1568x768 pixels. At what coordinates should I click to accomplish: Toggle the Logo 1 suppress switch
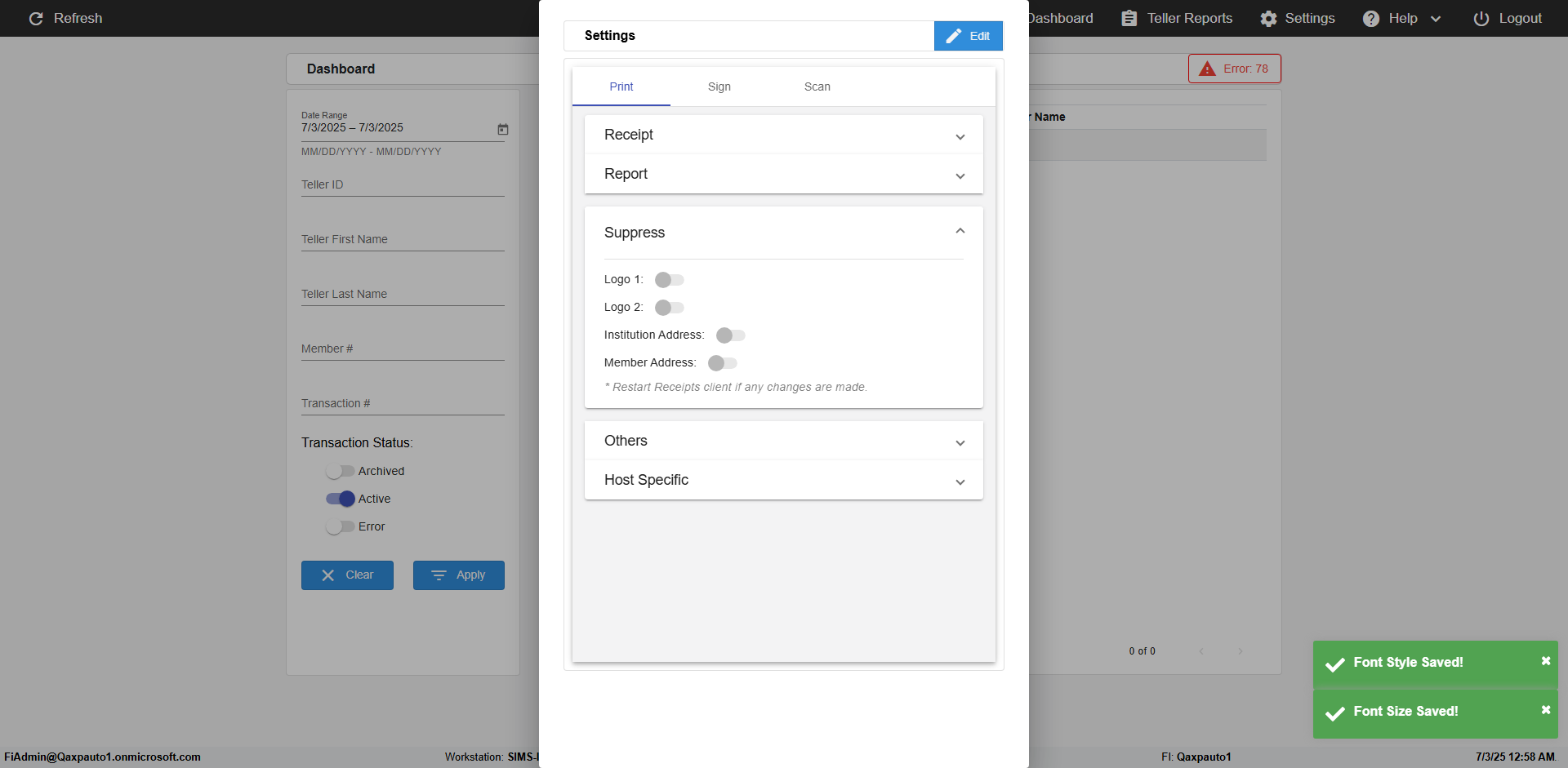pyautogui.click(x=669, y=280)
